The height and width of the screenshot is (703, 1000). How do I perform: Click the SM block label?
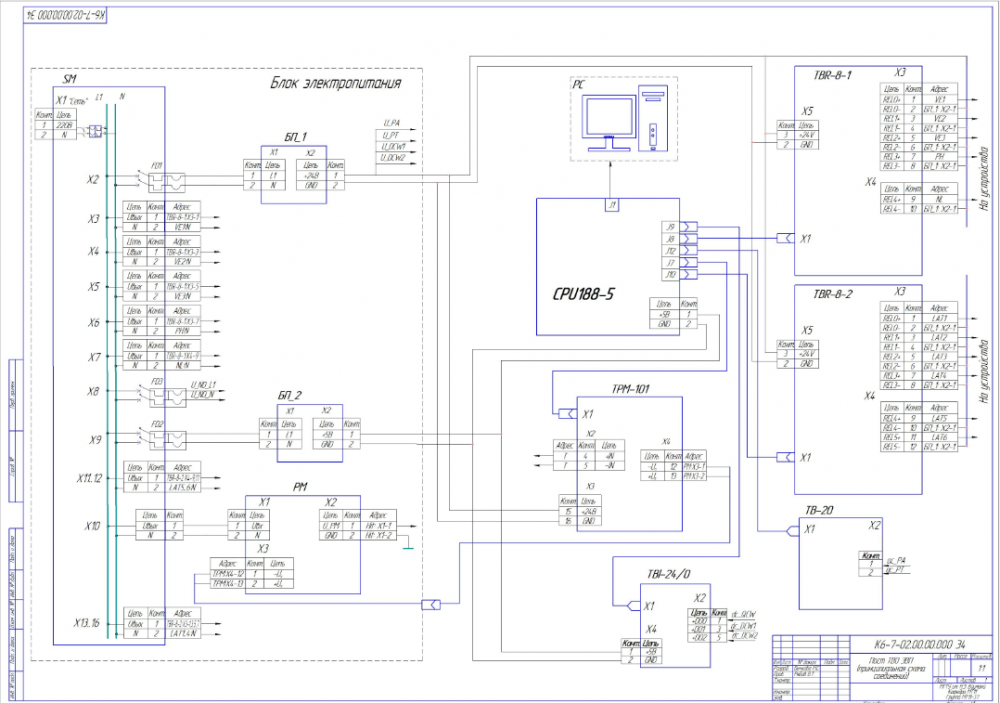tap(70, 79)
